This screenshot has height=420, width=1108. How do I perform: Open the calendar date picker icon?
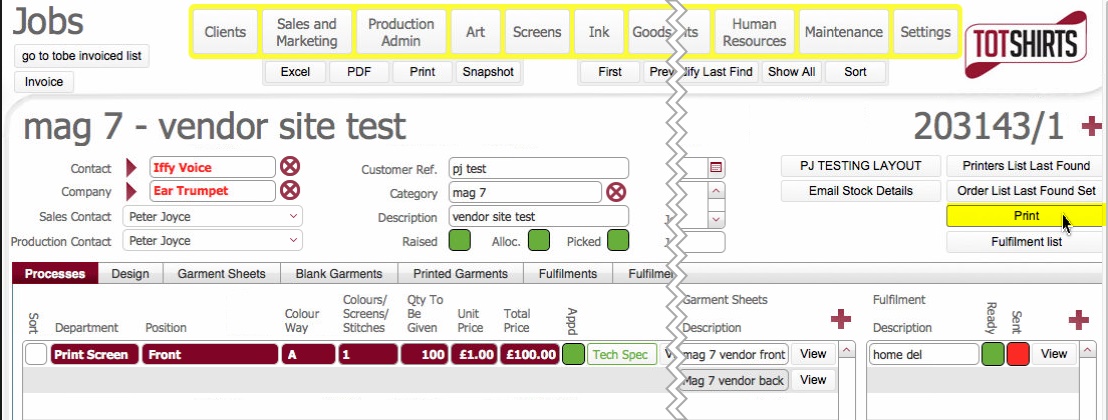click(x=716, y=167)
